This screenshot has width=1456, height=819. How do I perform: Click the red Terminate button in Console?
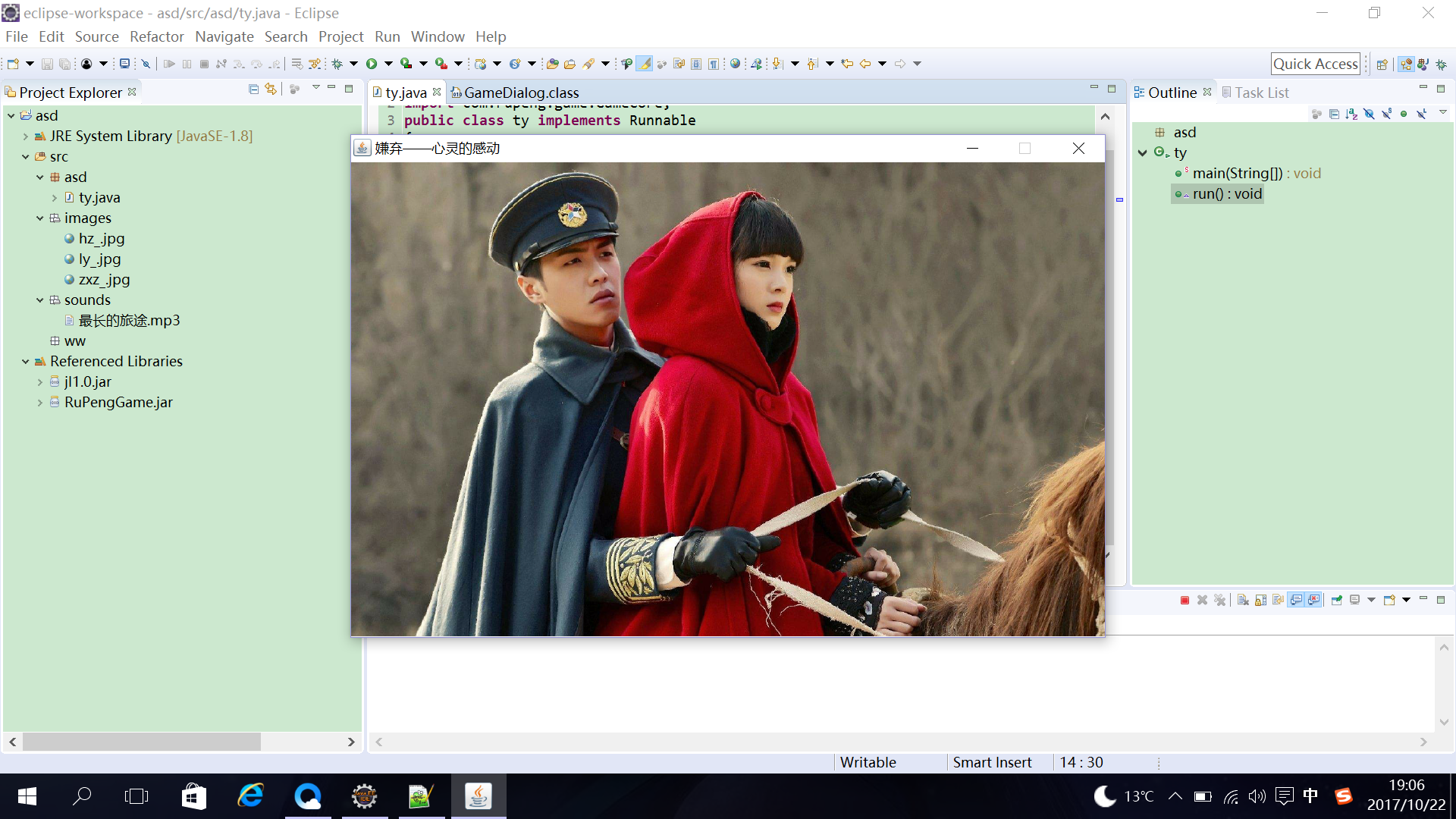pos(1185,601)
